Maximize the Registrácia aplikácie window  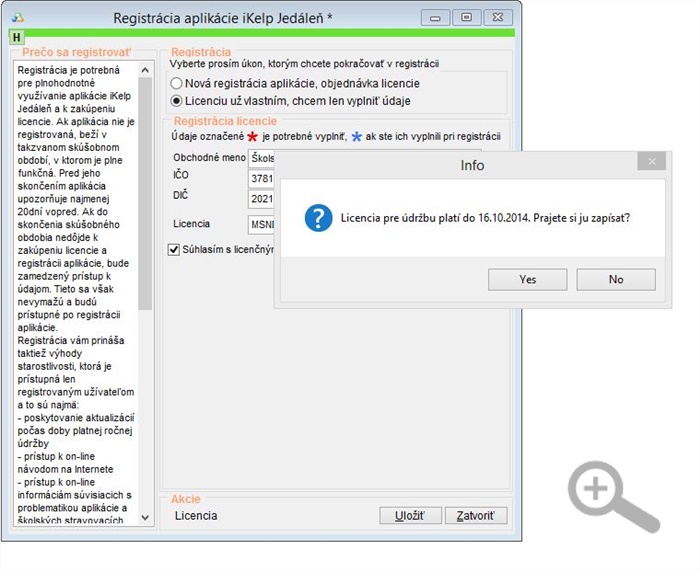tap(467, 18)
